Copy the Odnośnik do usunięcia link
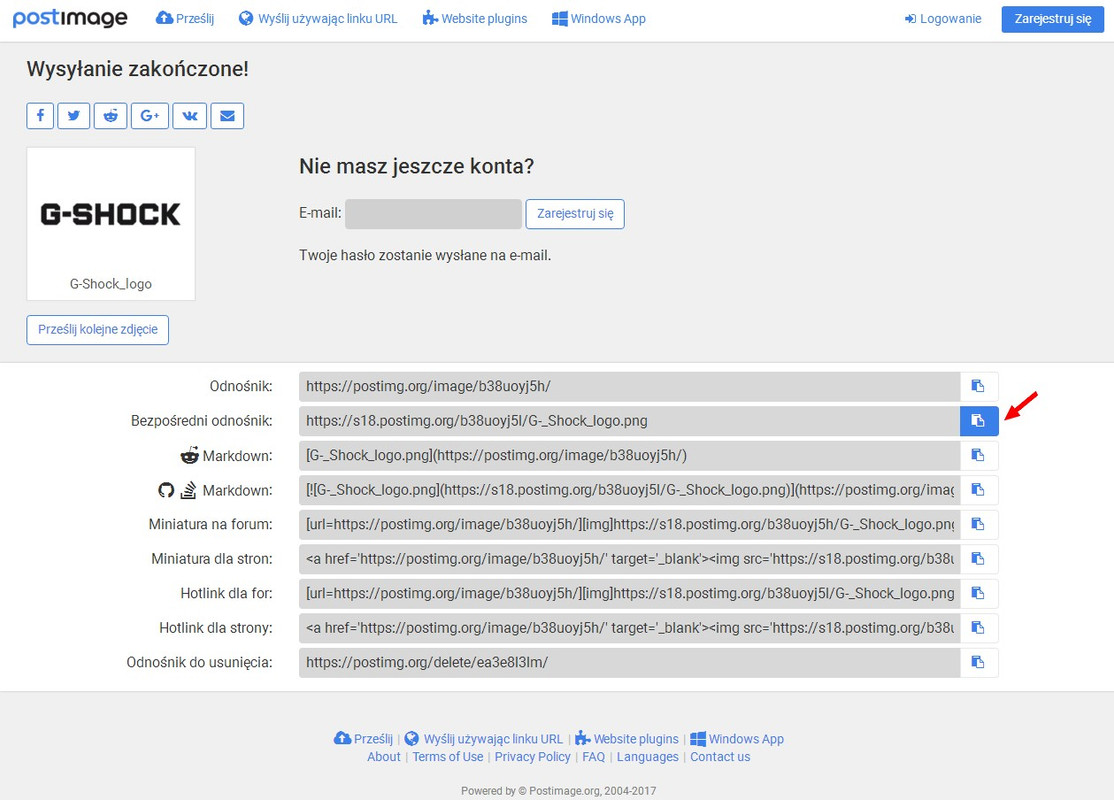Viewport: 1114px width, 800px height. (979, 662)
